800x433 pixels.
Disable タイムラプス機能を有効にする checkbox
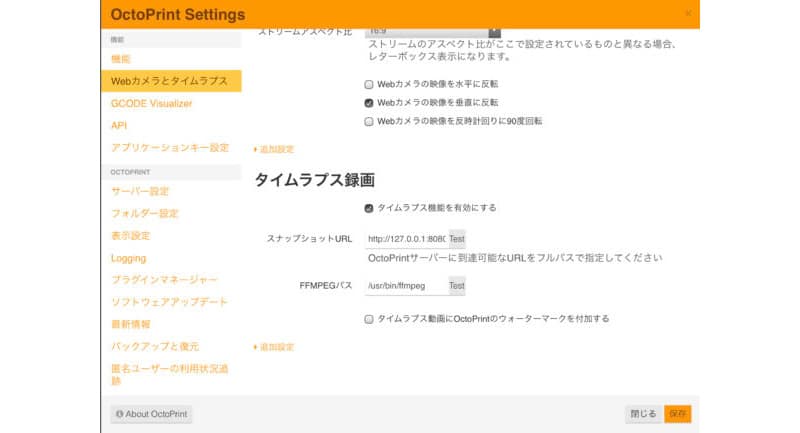click(x=369, y=208)
